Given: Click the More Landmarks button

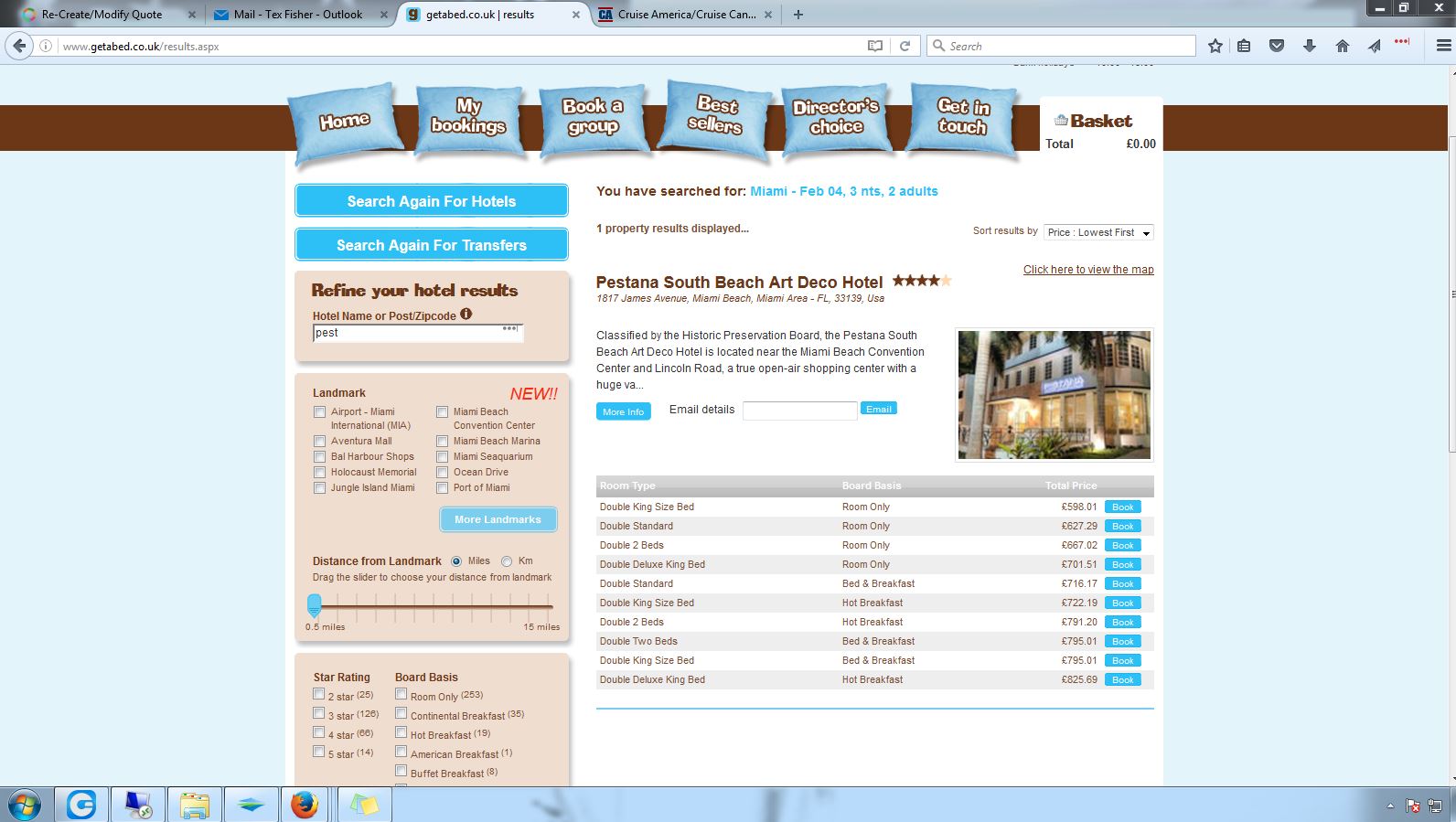Looking at the screenshot, I should coord(498,519).
